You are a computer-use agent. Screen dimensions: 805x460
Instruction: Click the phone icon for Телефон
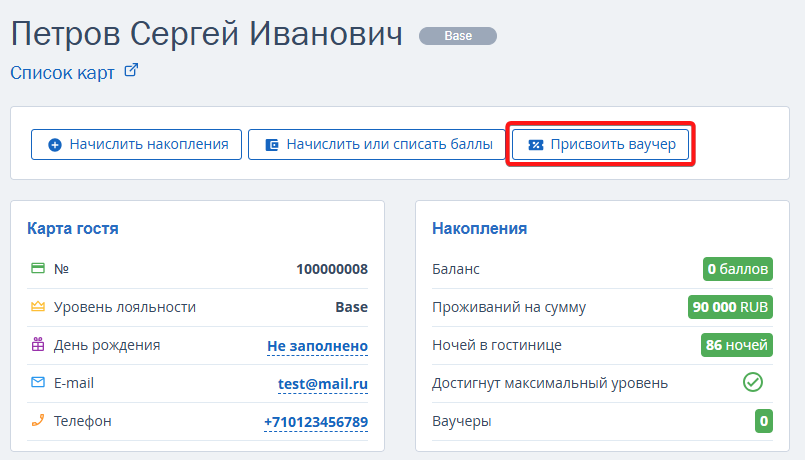(38, 420)
